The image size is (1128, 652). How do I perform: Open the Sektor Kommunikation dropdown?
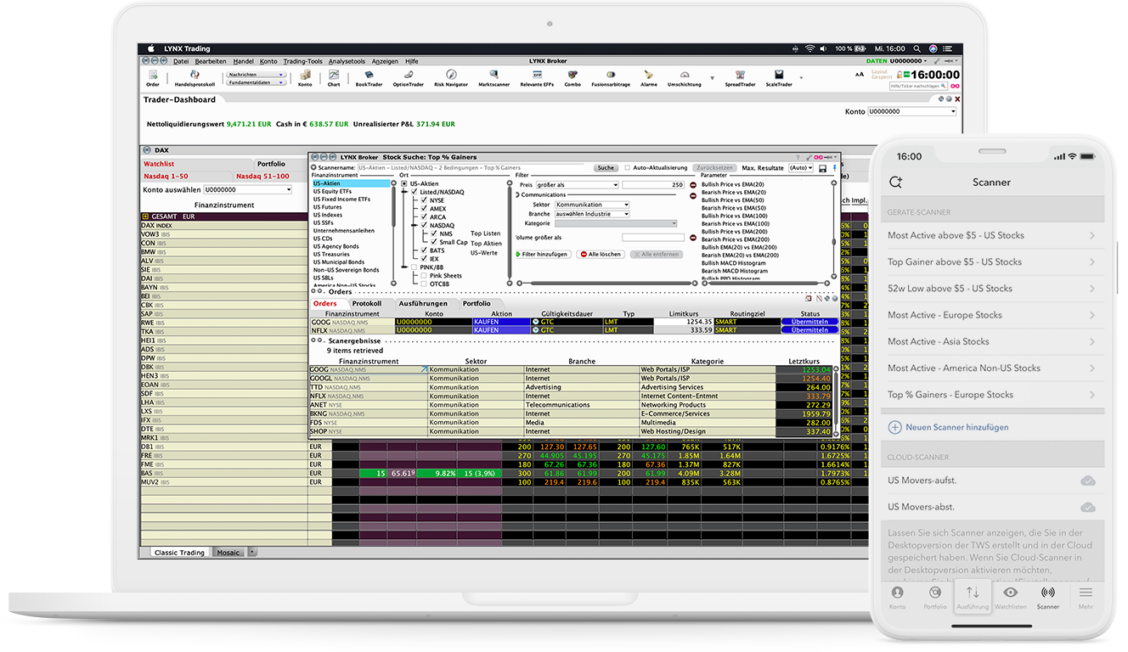pyautogui.click(x=591, y=204)
